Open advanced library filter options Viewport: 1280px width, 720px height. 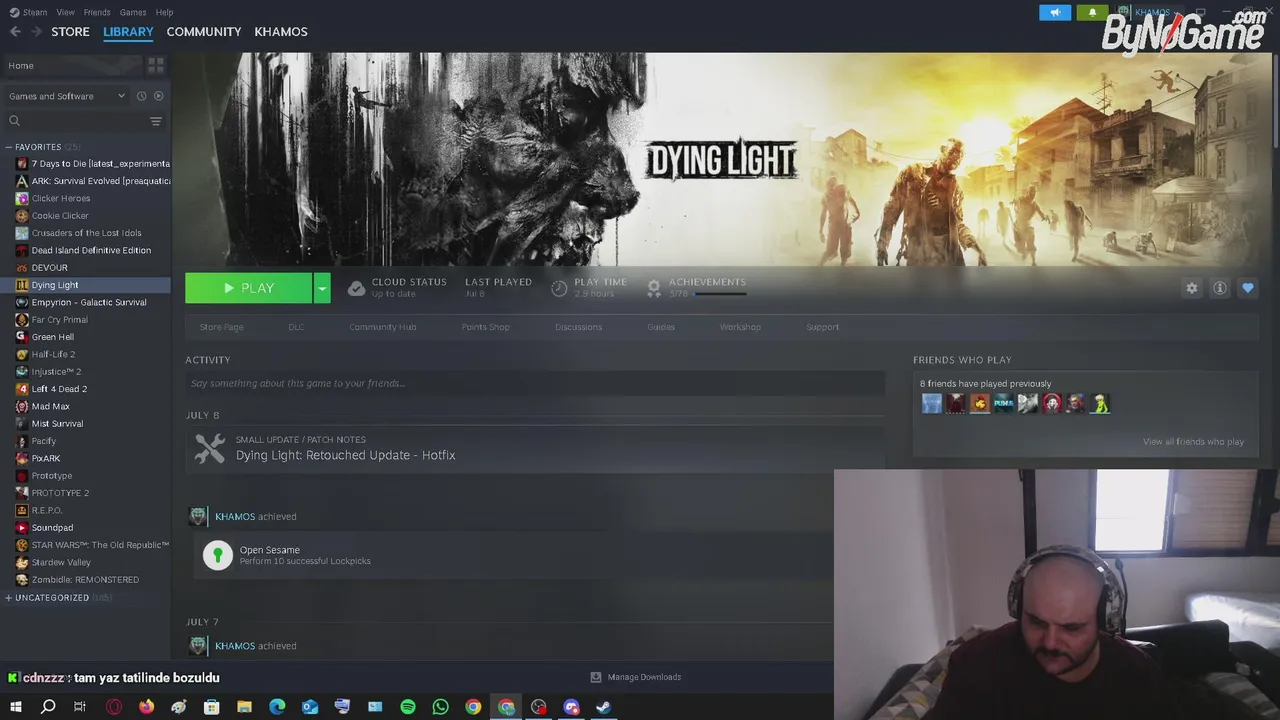point(156,121)
